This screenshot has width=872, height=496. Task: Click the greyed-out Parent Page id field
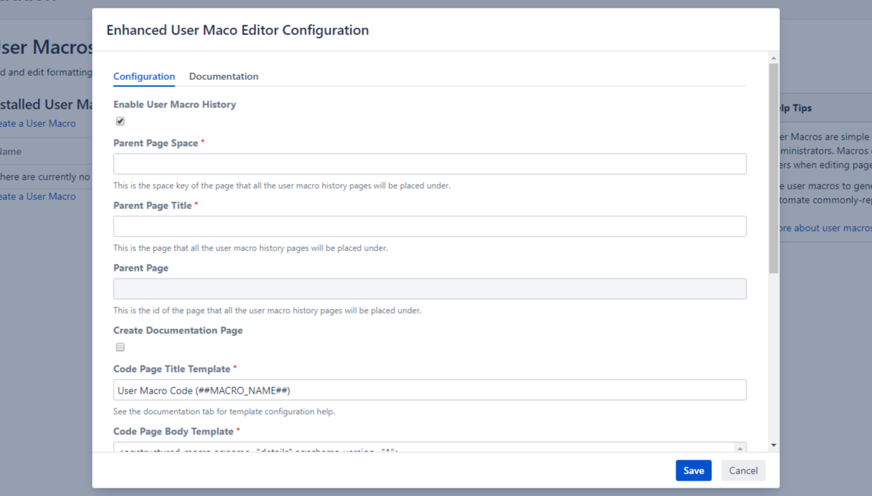click(429, 289)
